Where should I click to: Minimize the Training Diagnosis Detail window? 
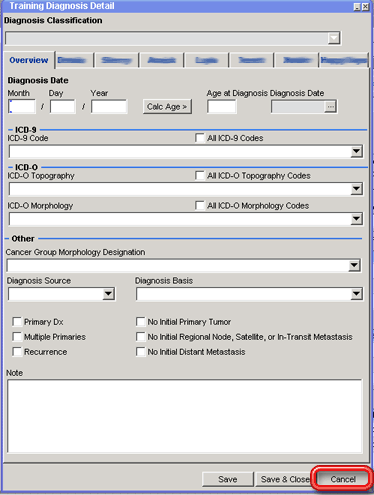point(357,7)
